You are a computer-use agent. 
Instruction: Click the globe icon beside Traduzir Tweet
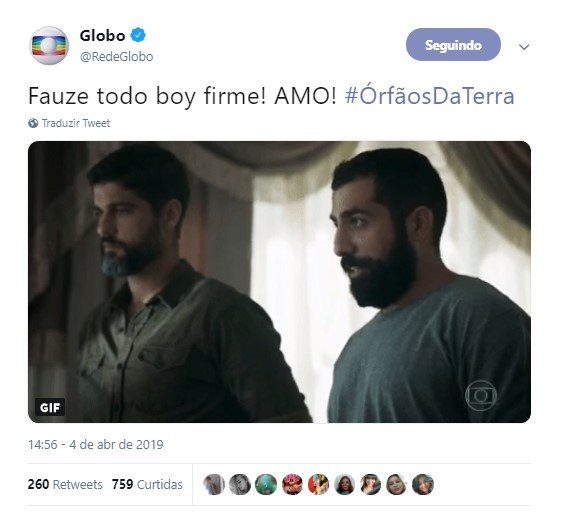tap(33, 123)
